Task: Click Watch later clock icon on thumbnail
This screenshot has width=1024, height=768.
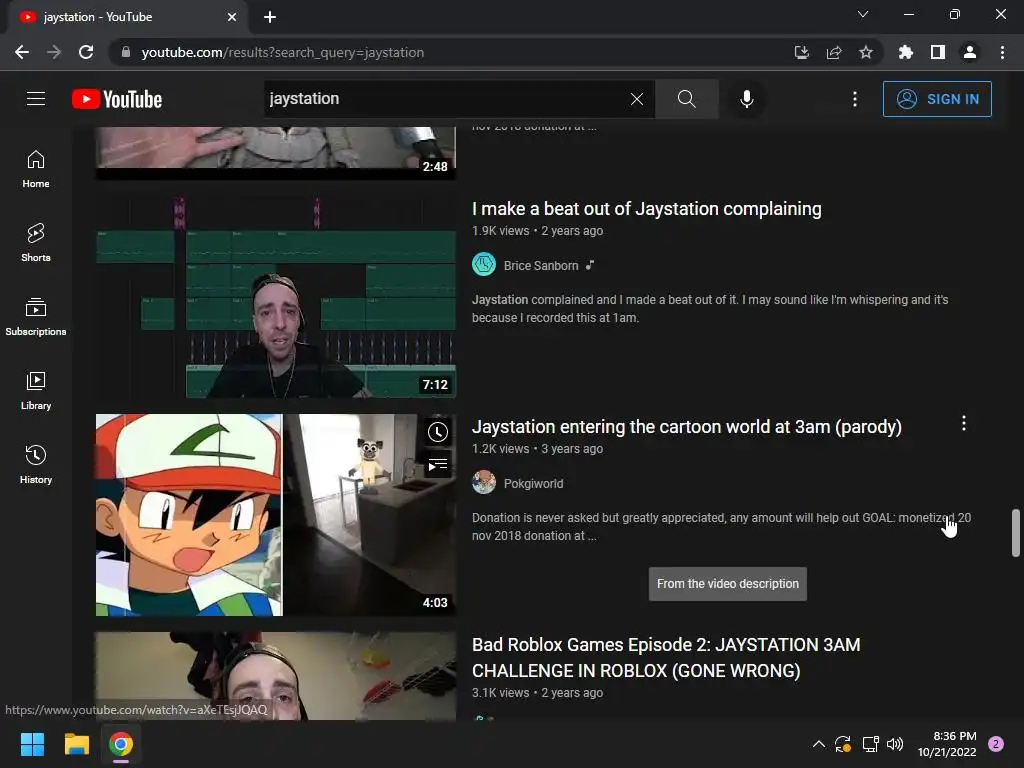Action: pos(438,432)
